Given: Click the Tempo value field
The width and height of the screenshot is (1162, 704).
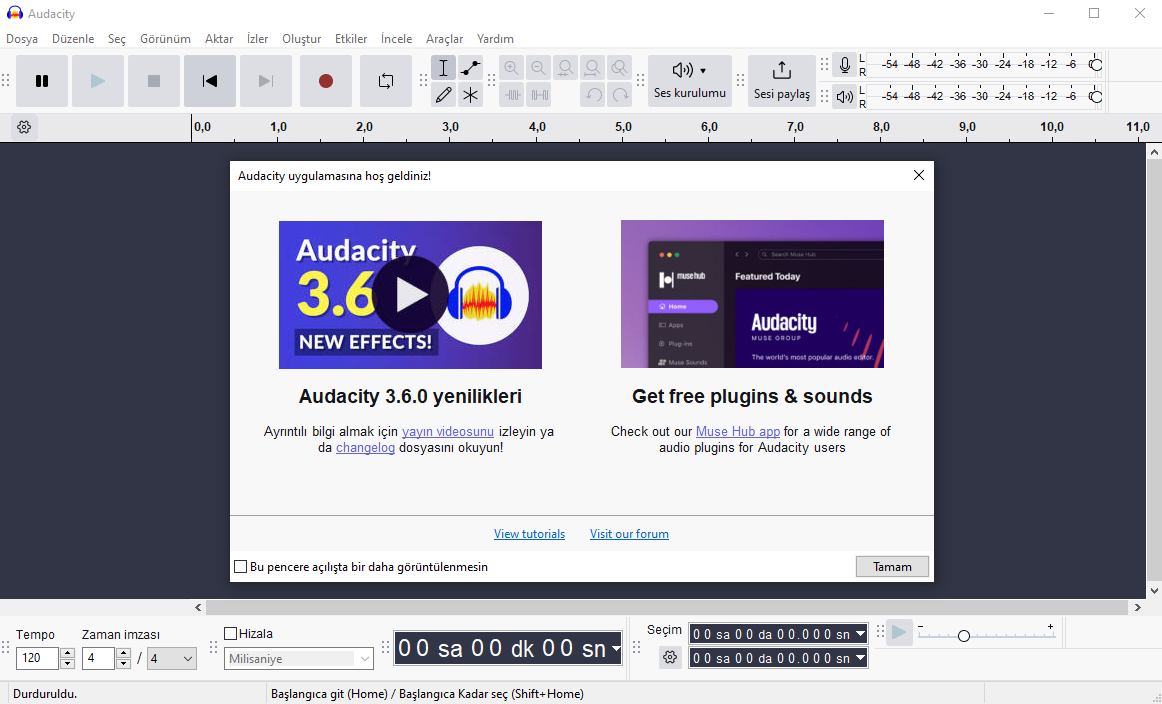Looking at the screenshot, I should 37,658.
